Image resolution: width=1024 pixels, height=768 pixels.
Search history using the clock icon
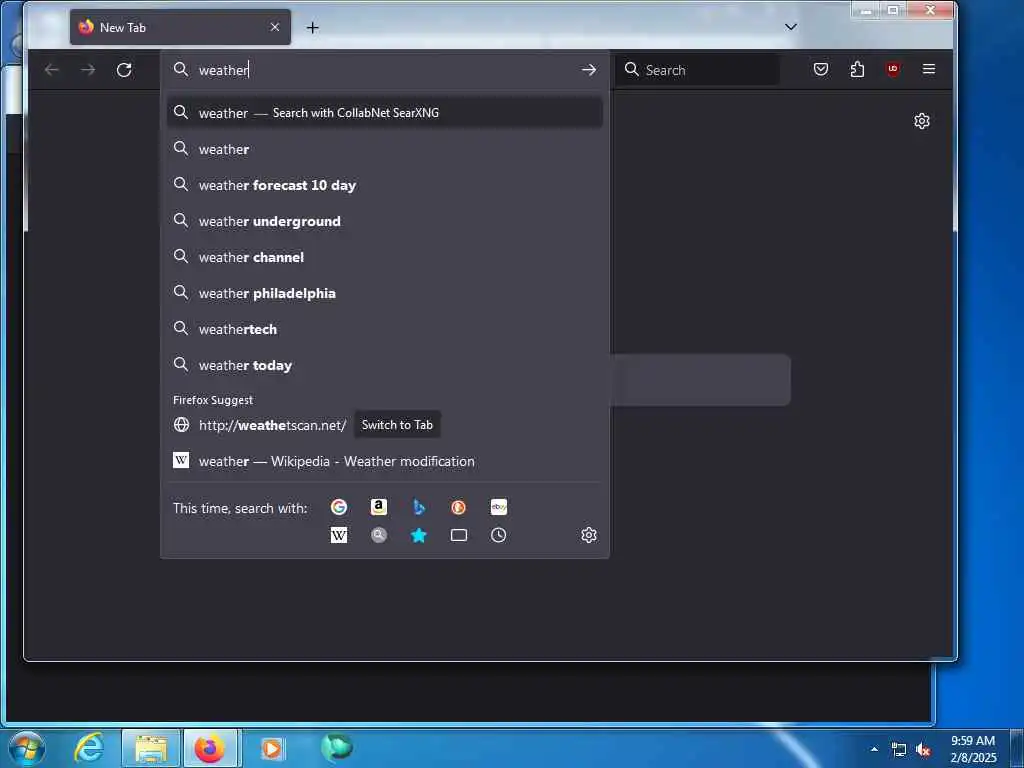(x=499, y=536)
